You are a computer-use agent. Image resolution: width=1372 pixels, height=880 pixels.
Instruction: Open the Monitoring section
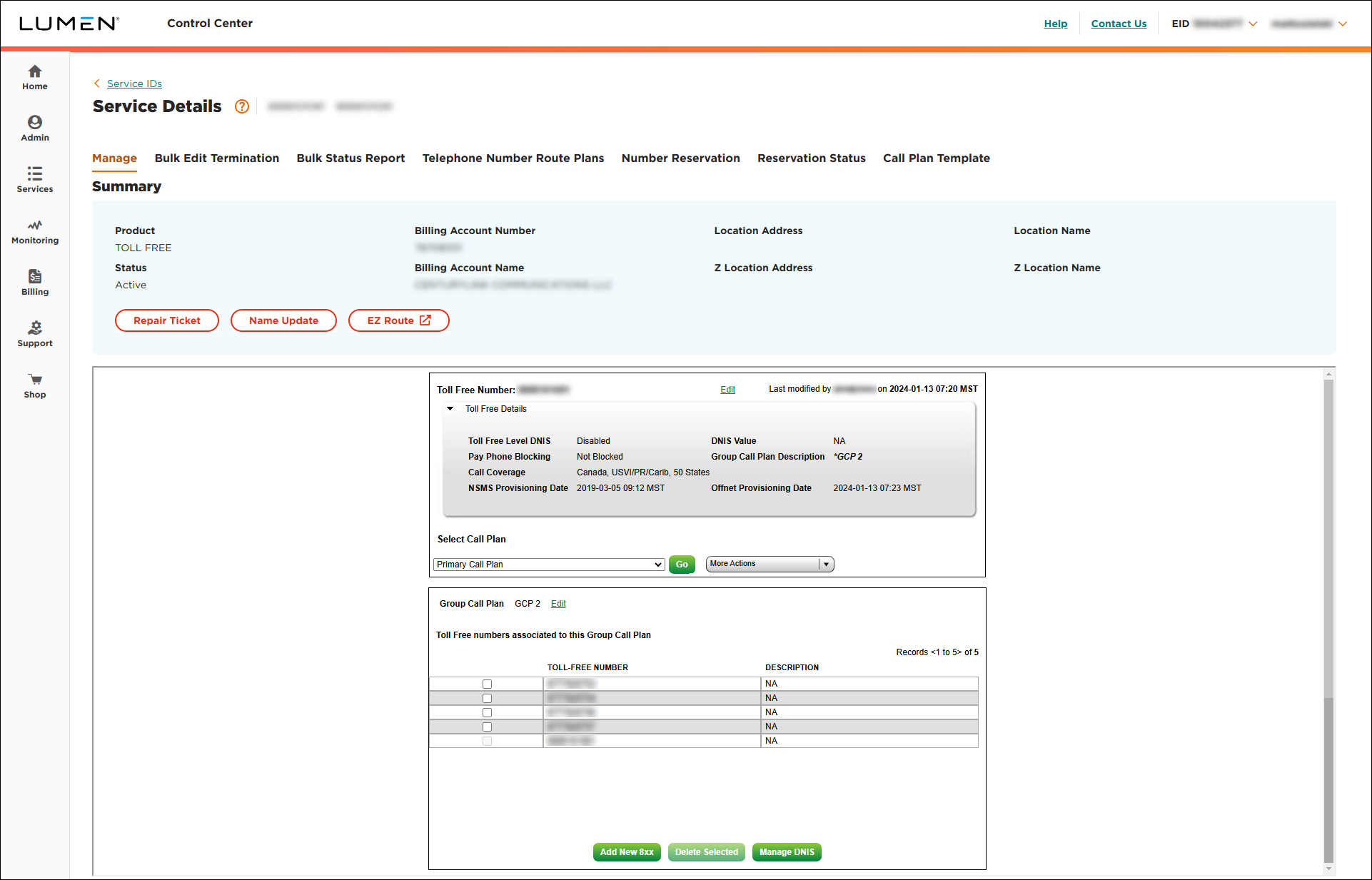(x=34, y=231)
